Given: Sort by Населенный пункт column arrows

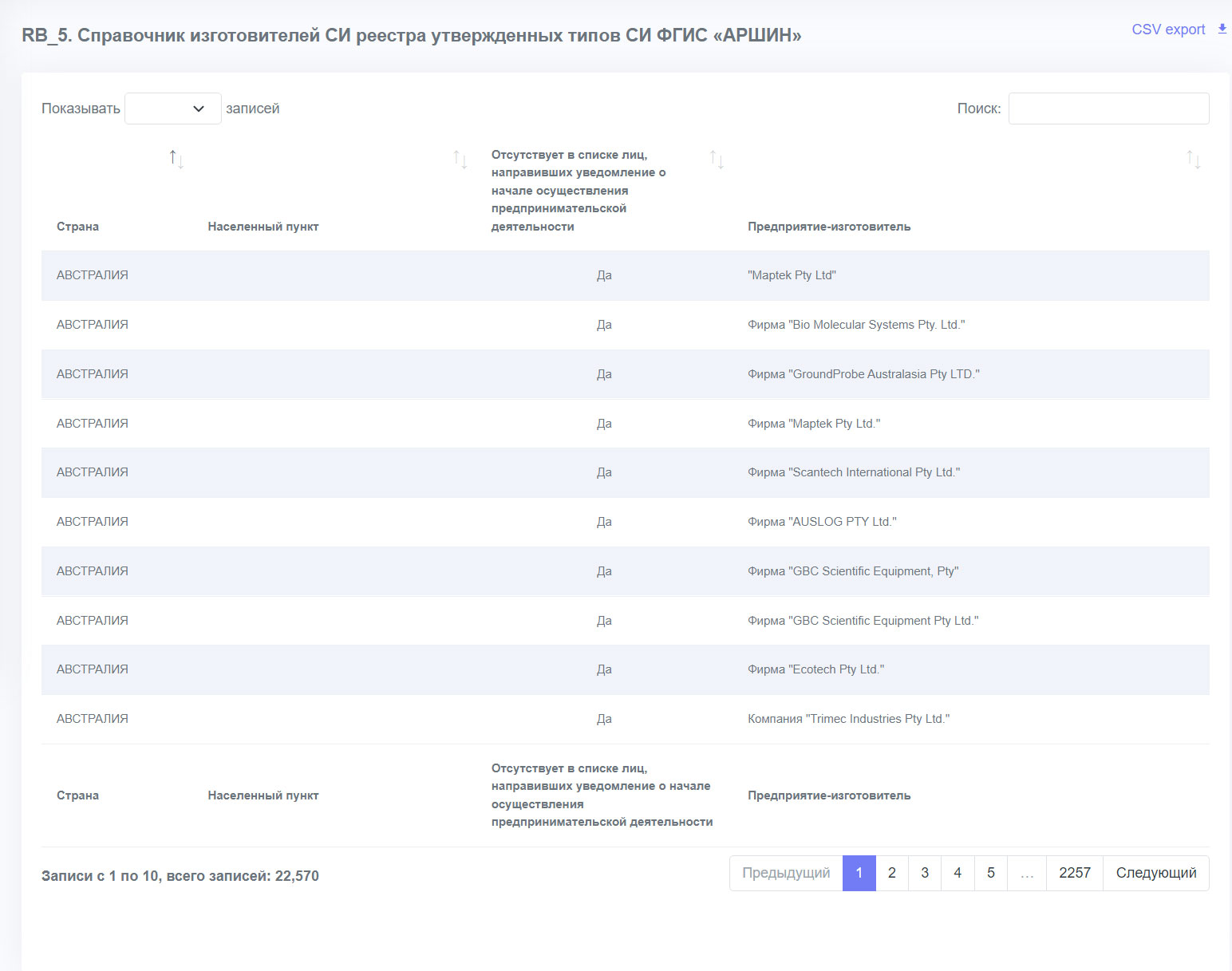Looking at the screenshot, I should tap(460, 159).
